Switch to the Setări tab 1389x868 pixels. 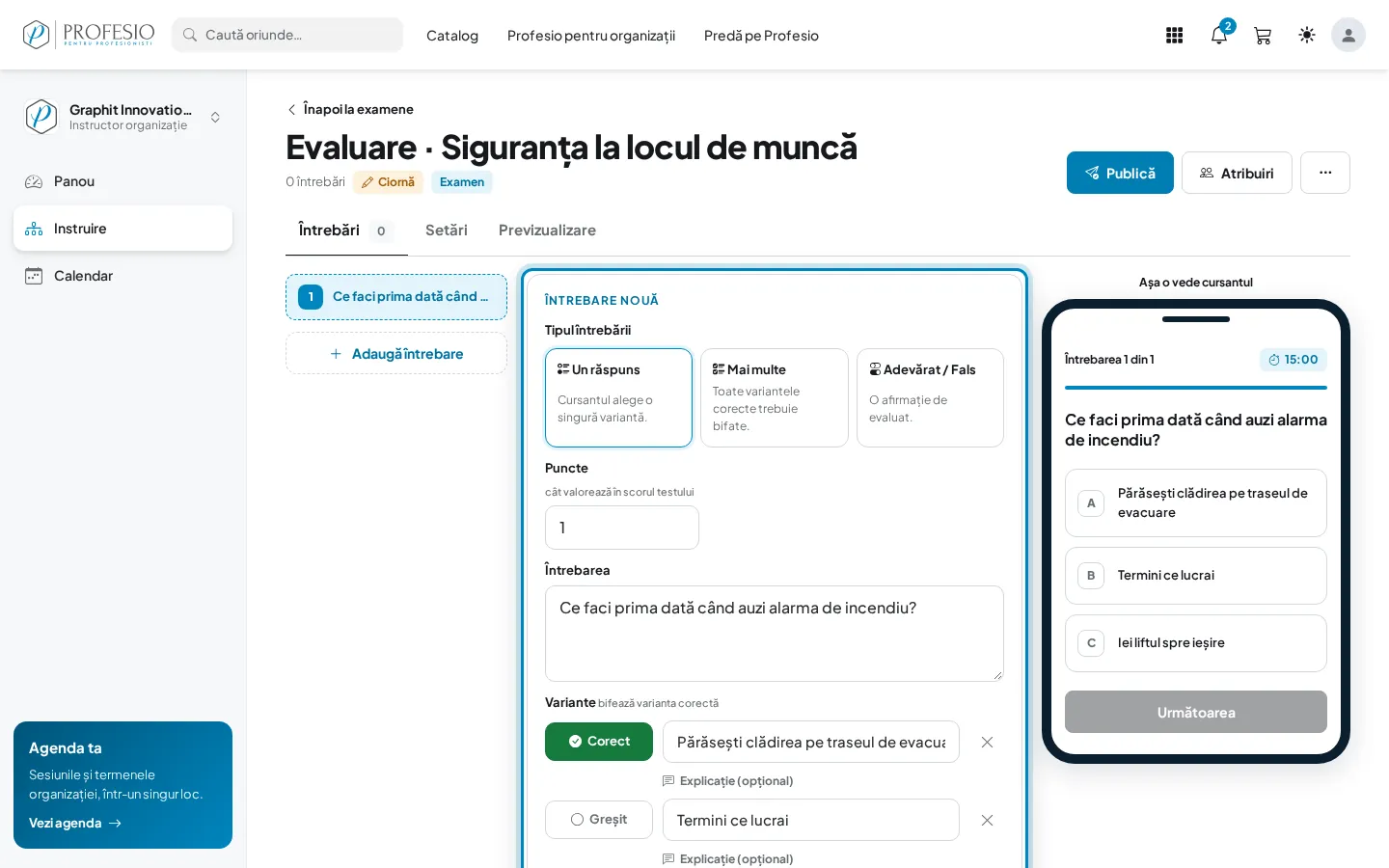pyautogui.click(x=447, y=231)
